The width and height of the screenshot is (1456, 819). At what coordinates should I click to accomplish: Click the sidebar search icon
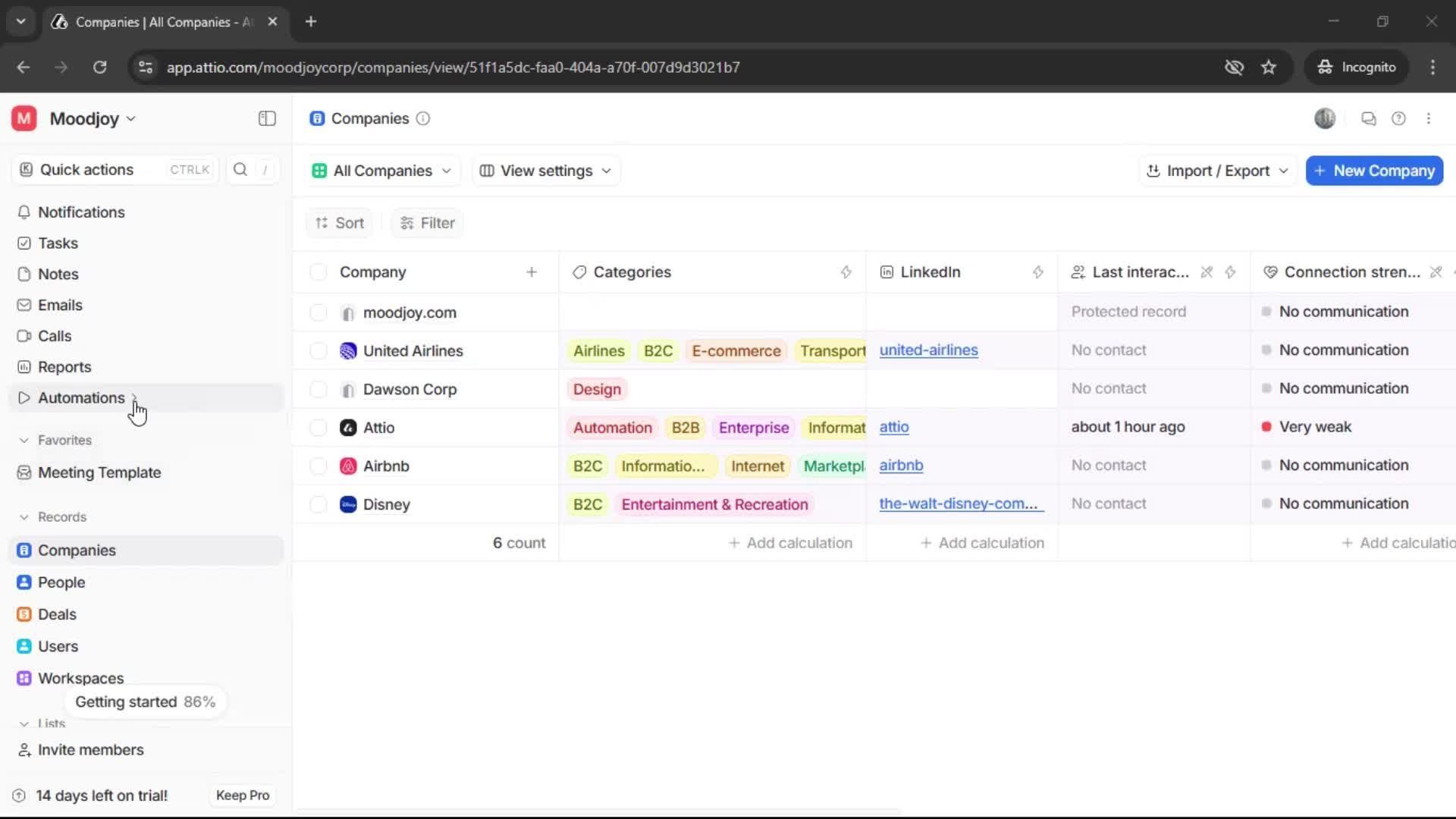[x=240, y=170]
